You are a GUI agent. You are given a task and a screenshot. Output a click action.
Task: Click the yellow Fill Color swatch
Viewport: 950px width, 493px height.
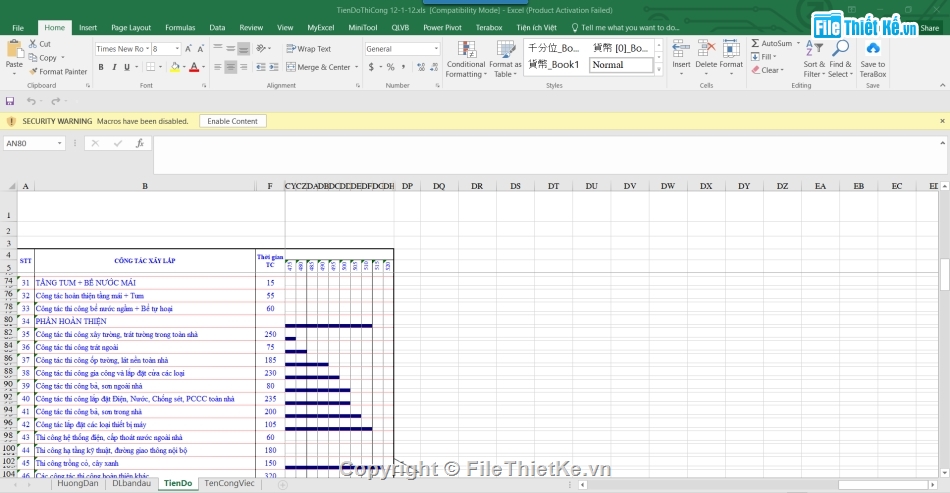175,67
